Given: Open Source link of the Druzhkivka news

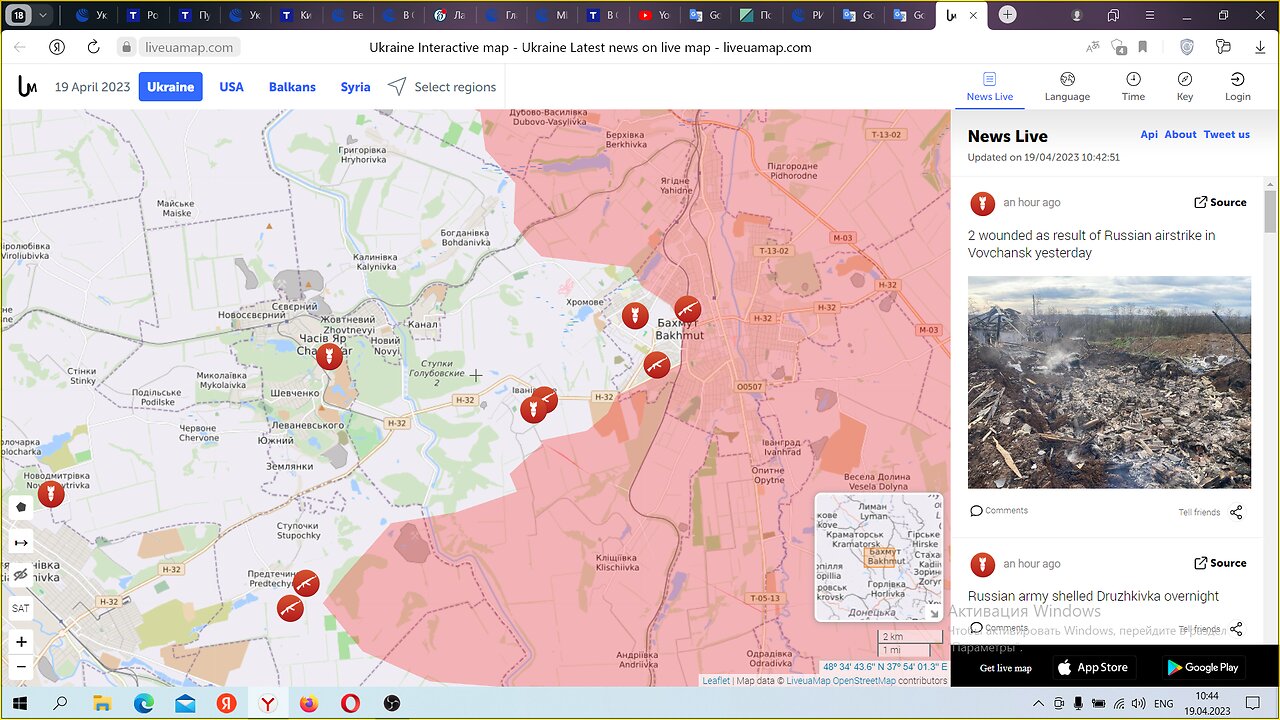Looking at the screenshot, I should (x=1220, y=563).
